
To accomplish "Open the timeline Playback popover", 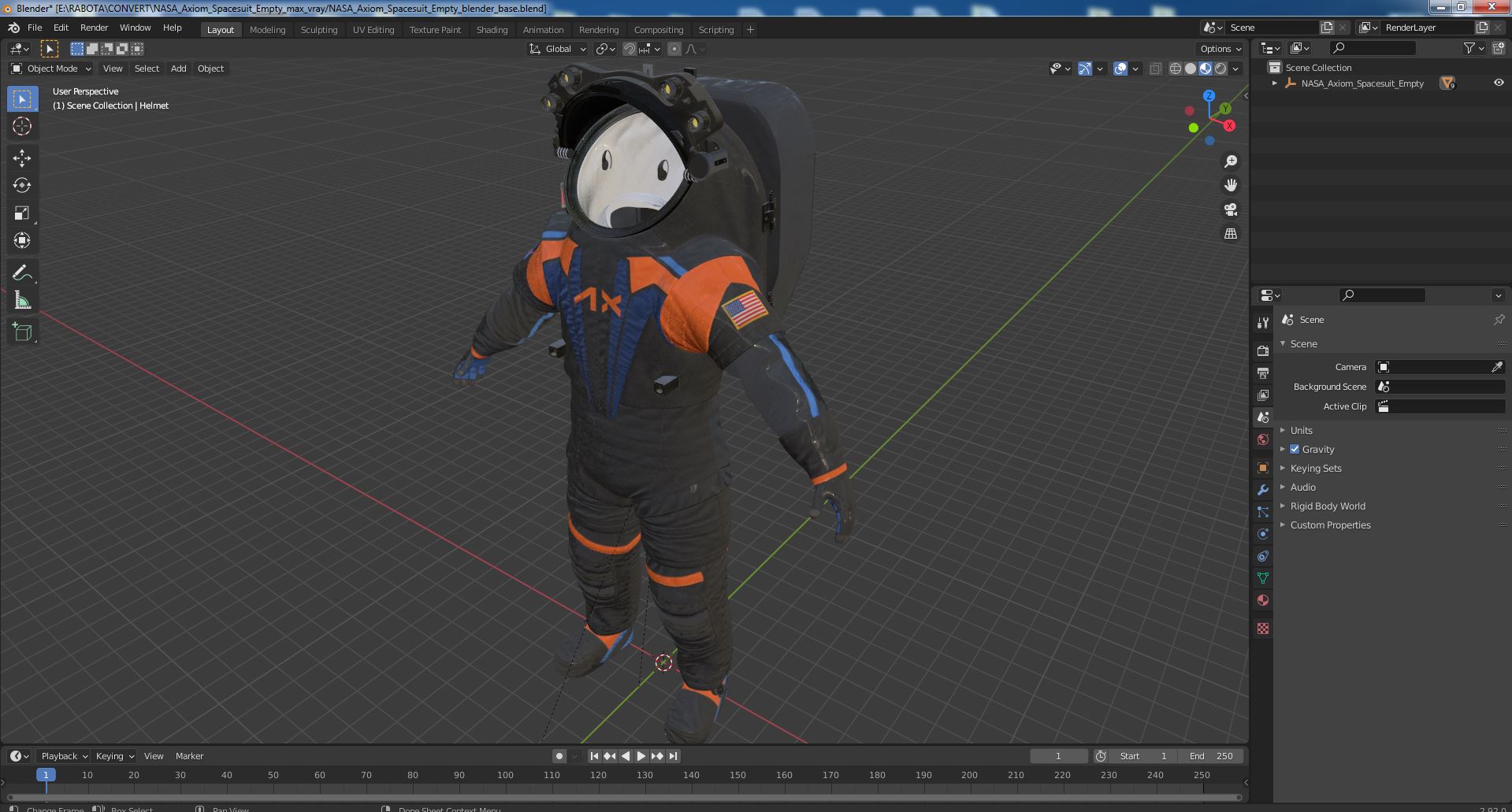I will click(64, 756).
